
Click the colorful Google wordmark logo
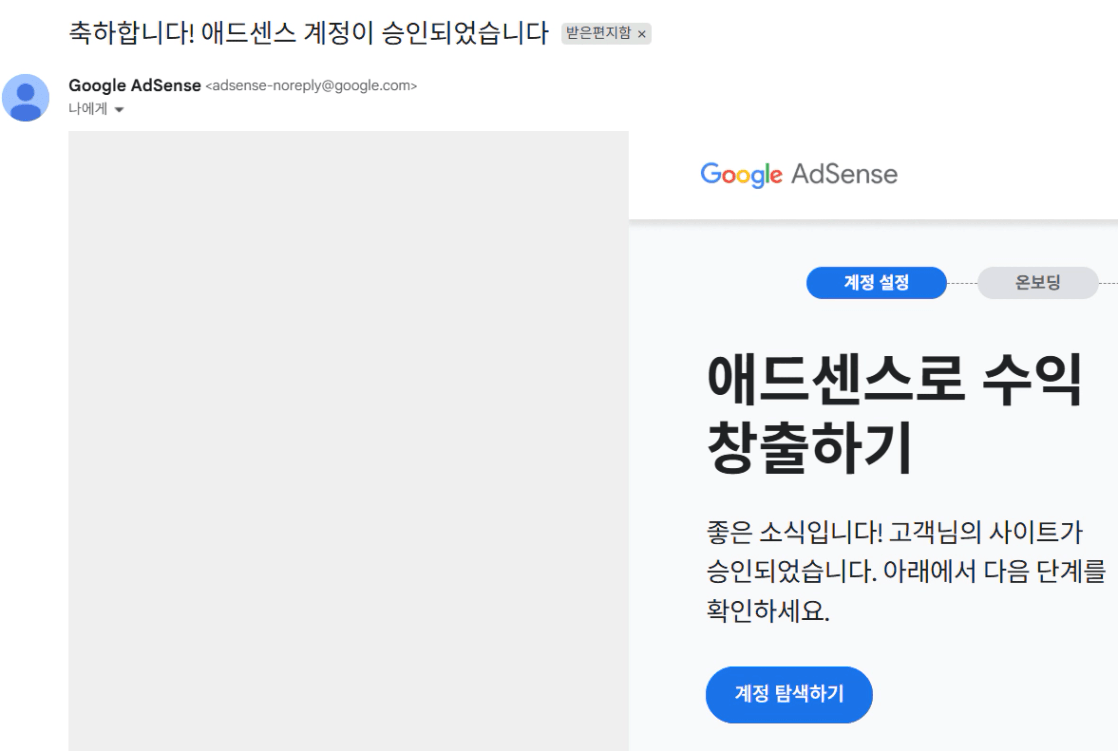pos(741,175)
